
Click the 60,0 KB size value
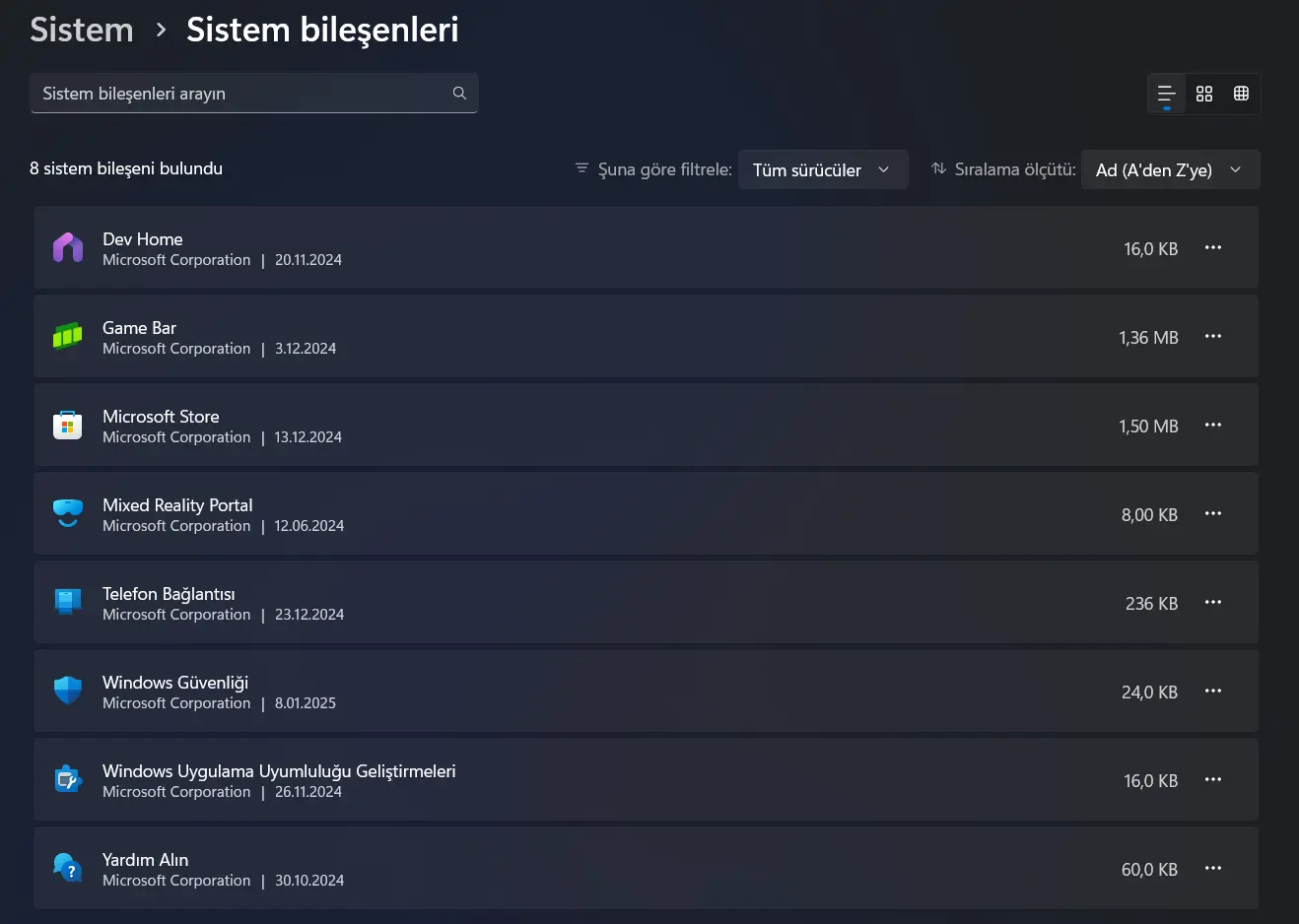pos(1150,870)
